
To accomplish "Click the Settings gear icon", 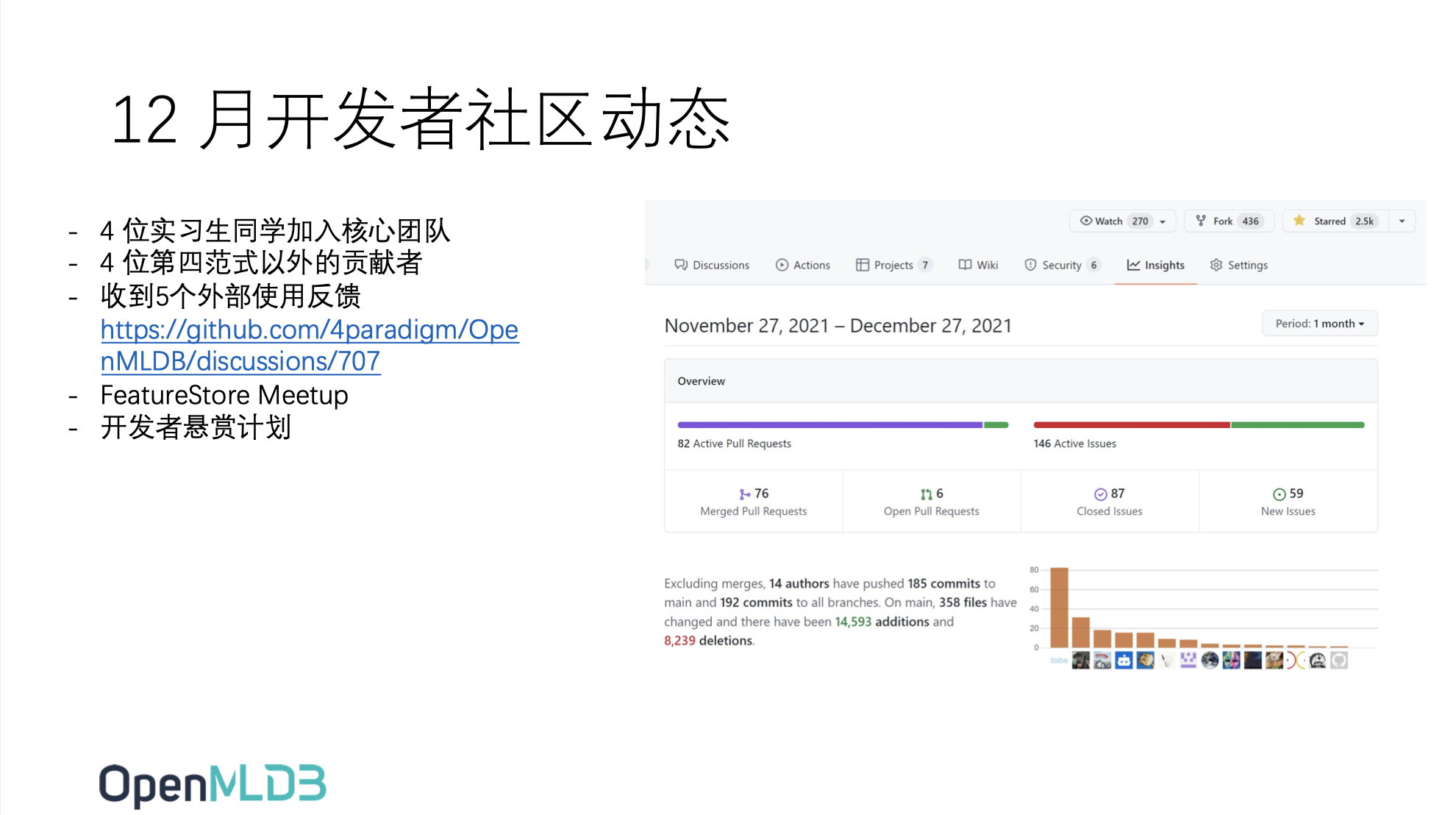I will (x=1216, y=265).
